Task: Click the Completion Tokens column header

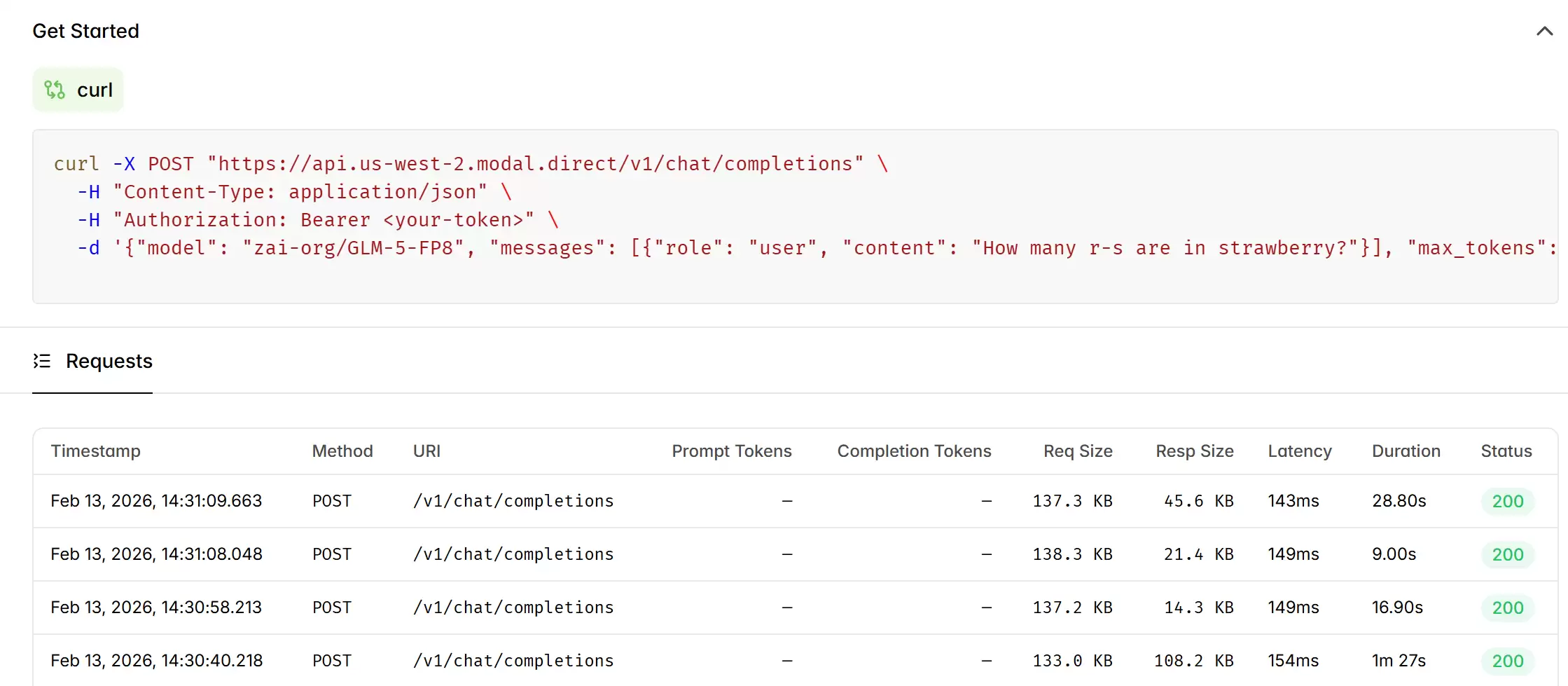Action: 914,451
